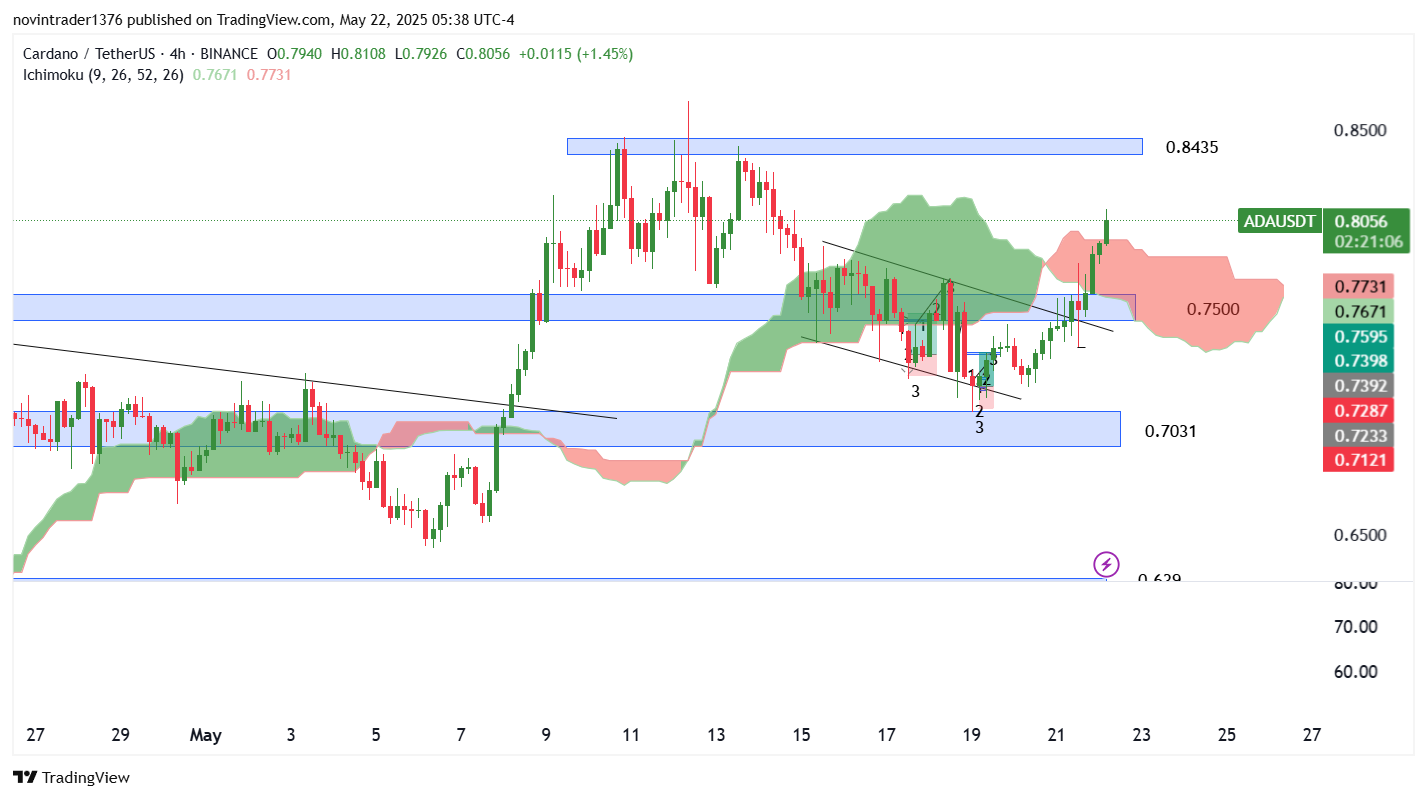Click the countdown timer 02:21:06
Image resolution: width=1427 pixels, height=799 pixels.
(1365, 241)
